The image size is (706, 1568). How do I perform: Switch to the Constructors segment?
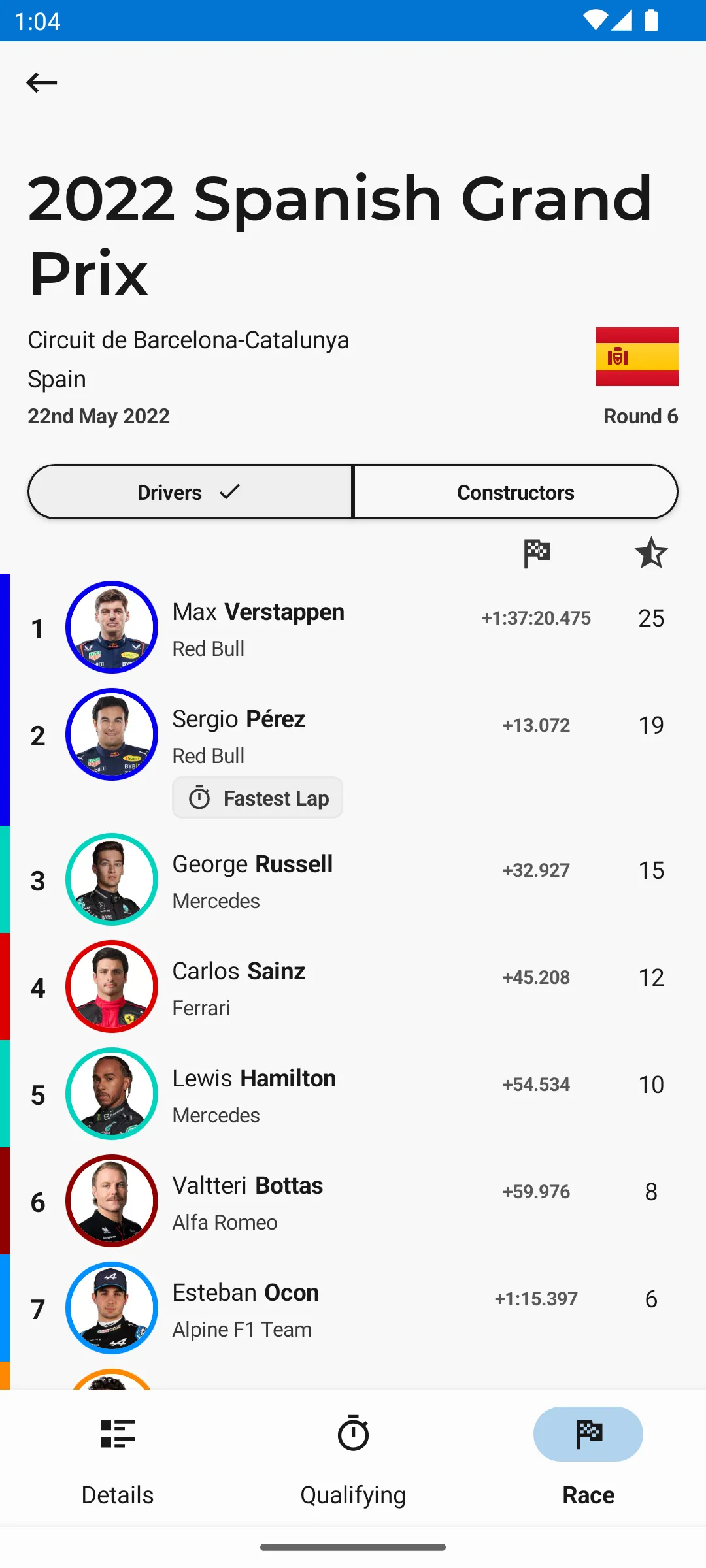(x=515, y=492)
